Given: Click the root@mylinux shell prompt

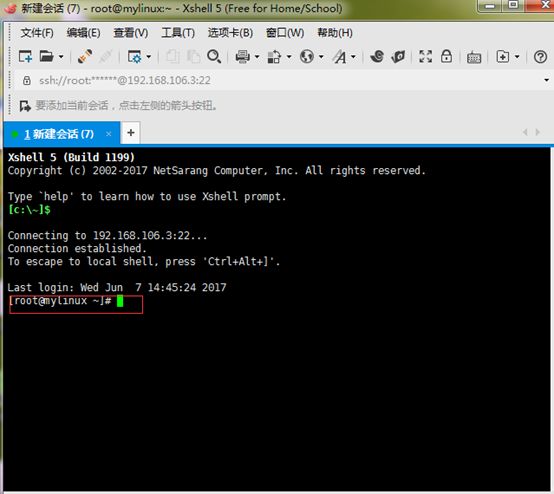Looking at the screenshot, I should [x=60, y=301].
